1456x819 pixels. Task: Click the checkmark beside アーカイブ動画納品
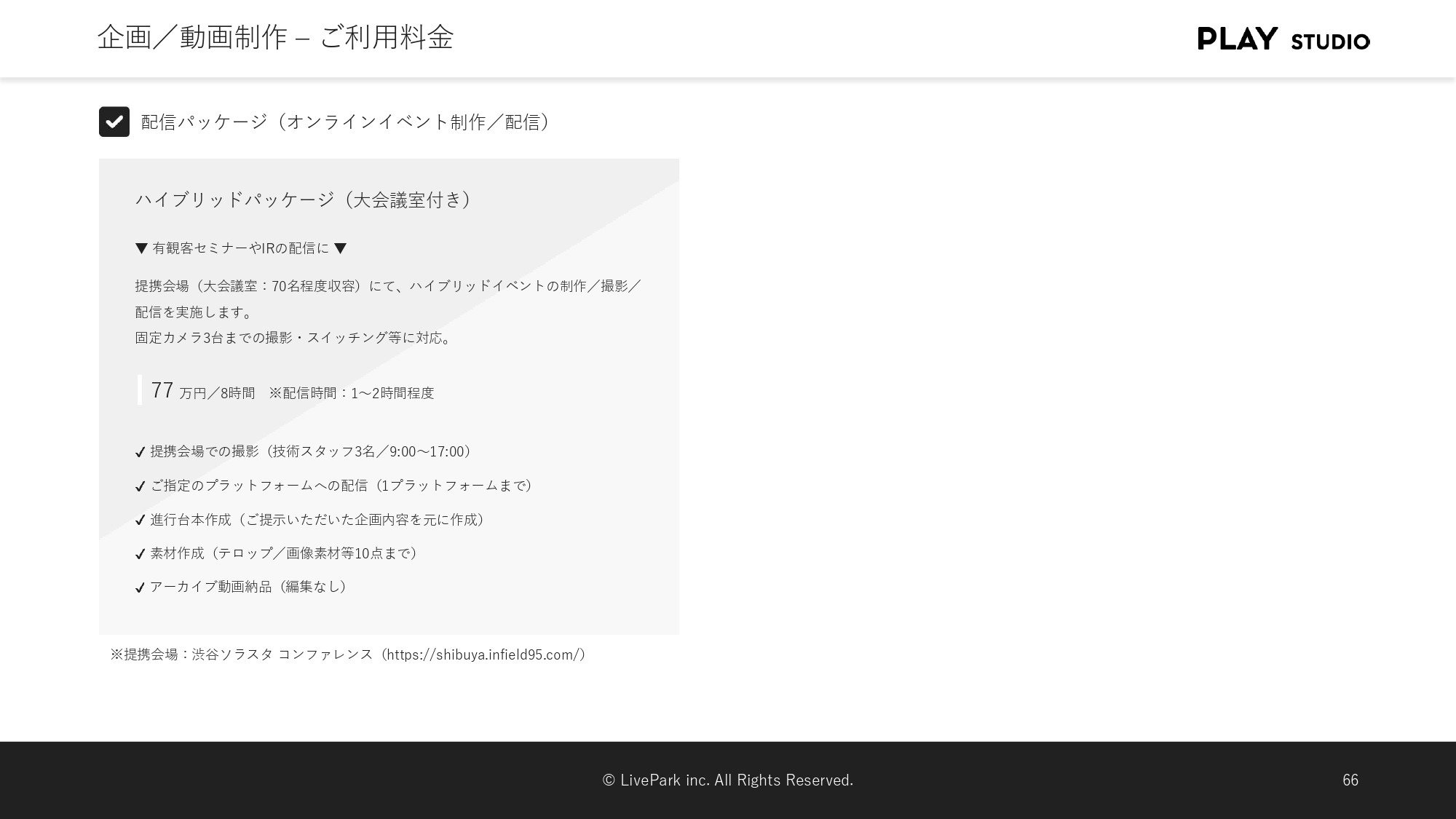pos(141,587)
